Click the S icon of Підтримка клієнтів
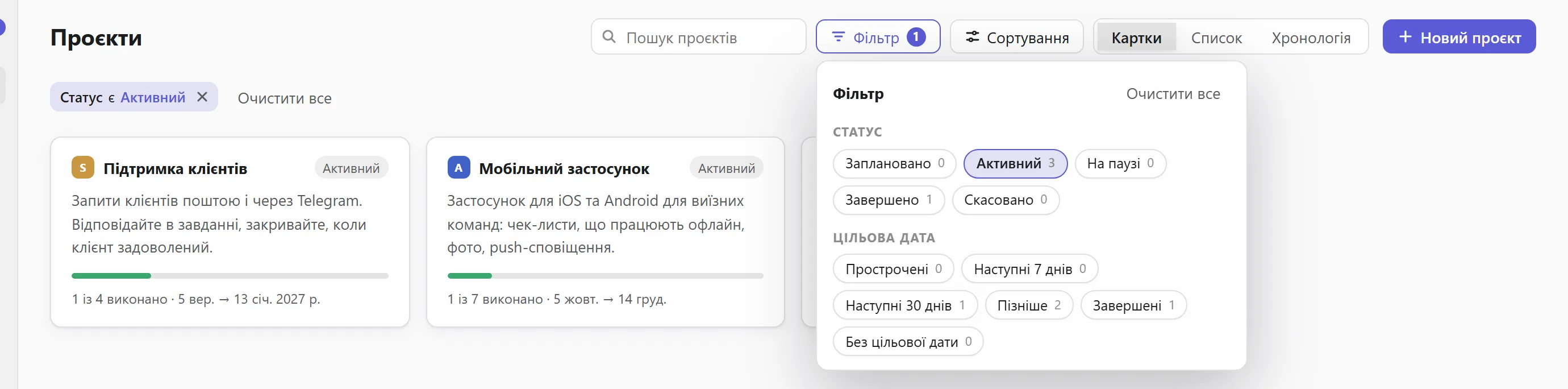This screenshot has height=389, width=1568. click(x=83, y=168)
